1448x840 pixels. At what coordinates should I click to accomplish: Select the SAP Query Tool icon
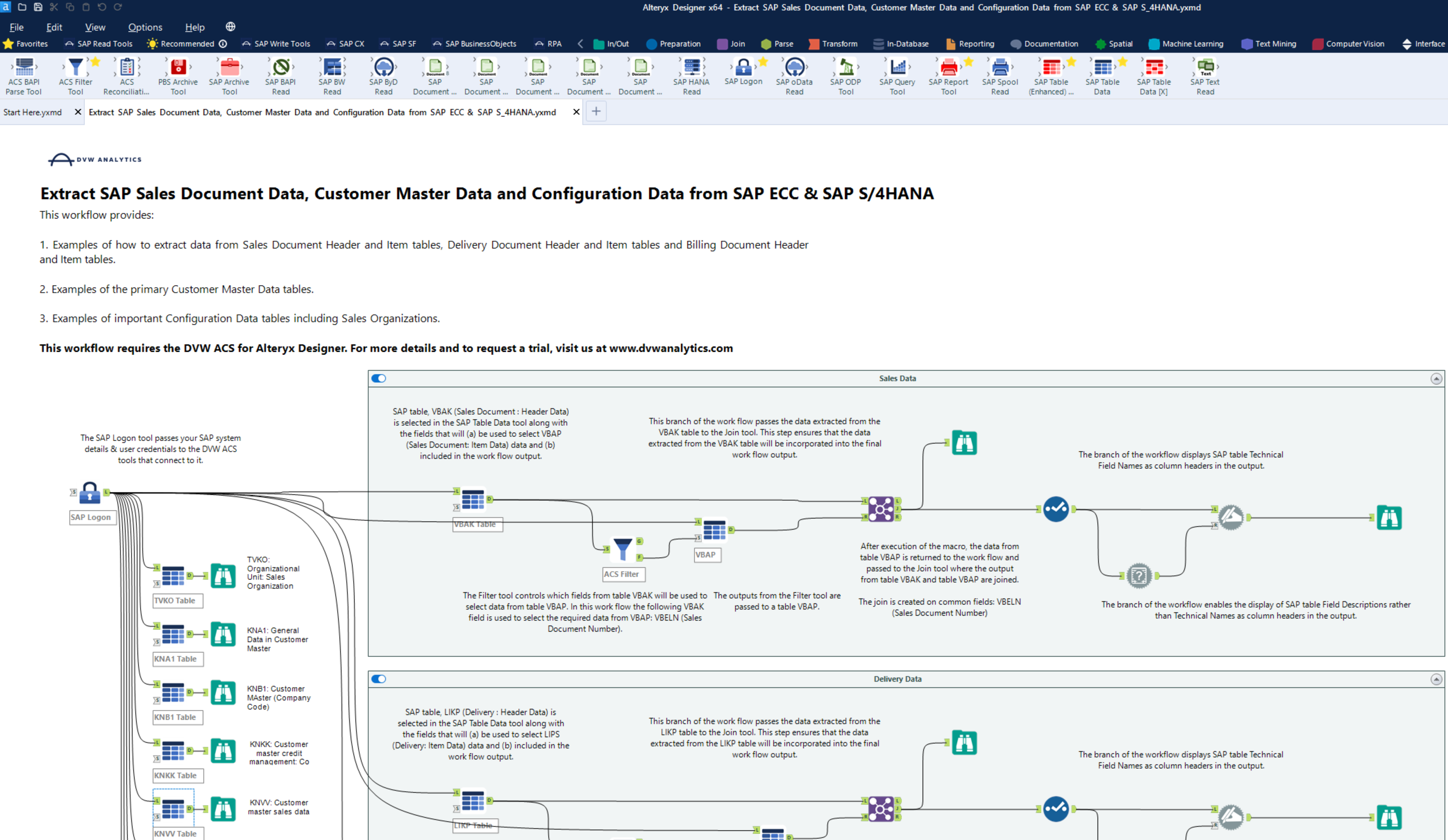coord(897,68)
